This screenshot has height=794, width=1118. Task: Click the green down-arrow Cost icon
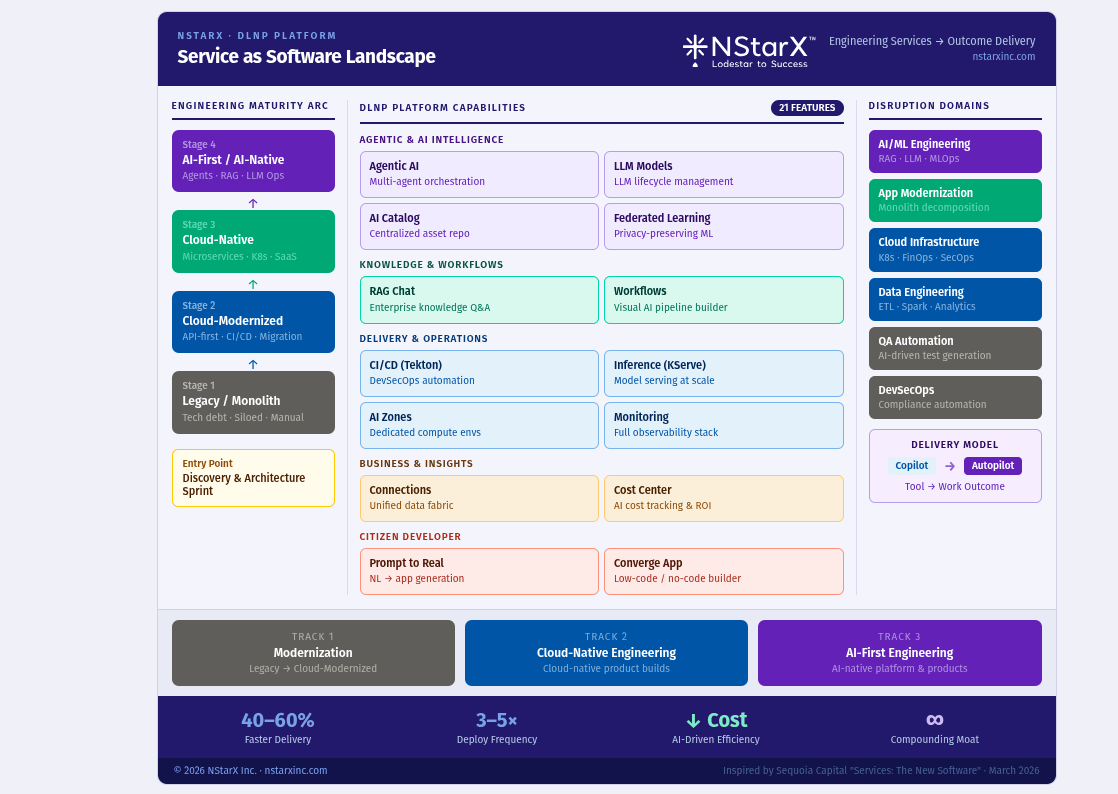pyautogui.click(x=692, y=719)
